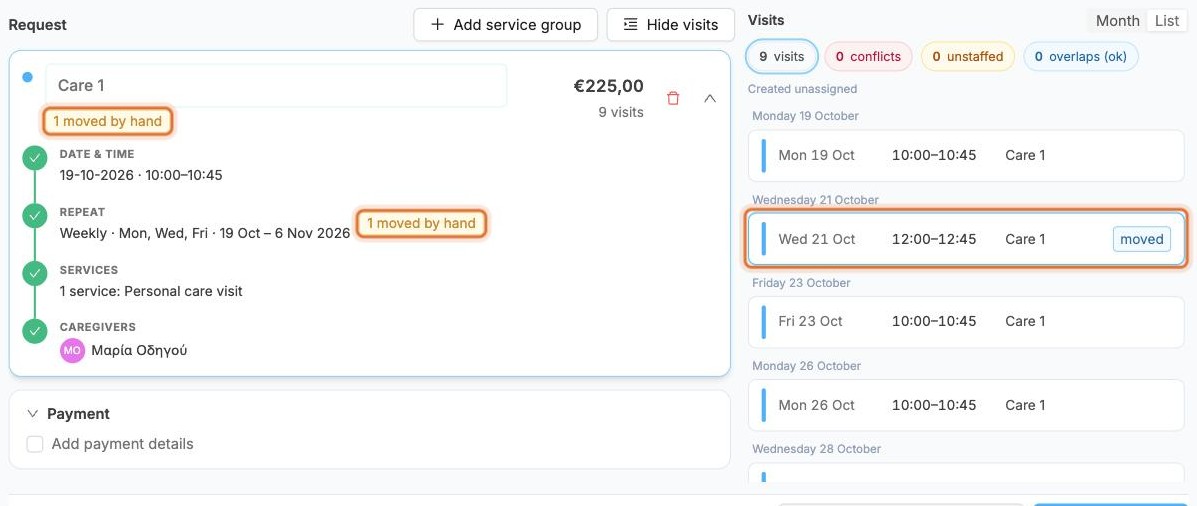Open the Mon 19 Oct visit row

coord(966,156)
